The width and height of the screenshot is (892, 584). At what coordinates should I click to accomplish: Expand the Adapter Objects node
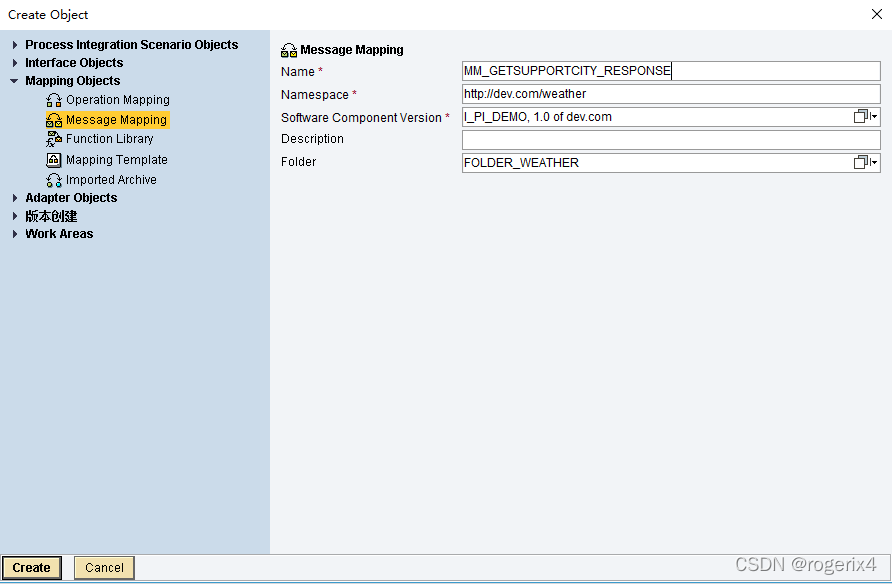pyautogui.click(x=15, y=198)
